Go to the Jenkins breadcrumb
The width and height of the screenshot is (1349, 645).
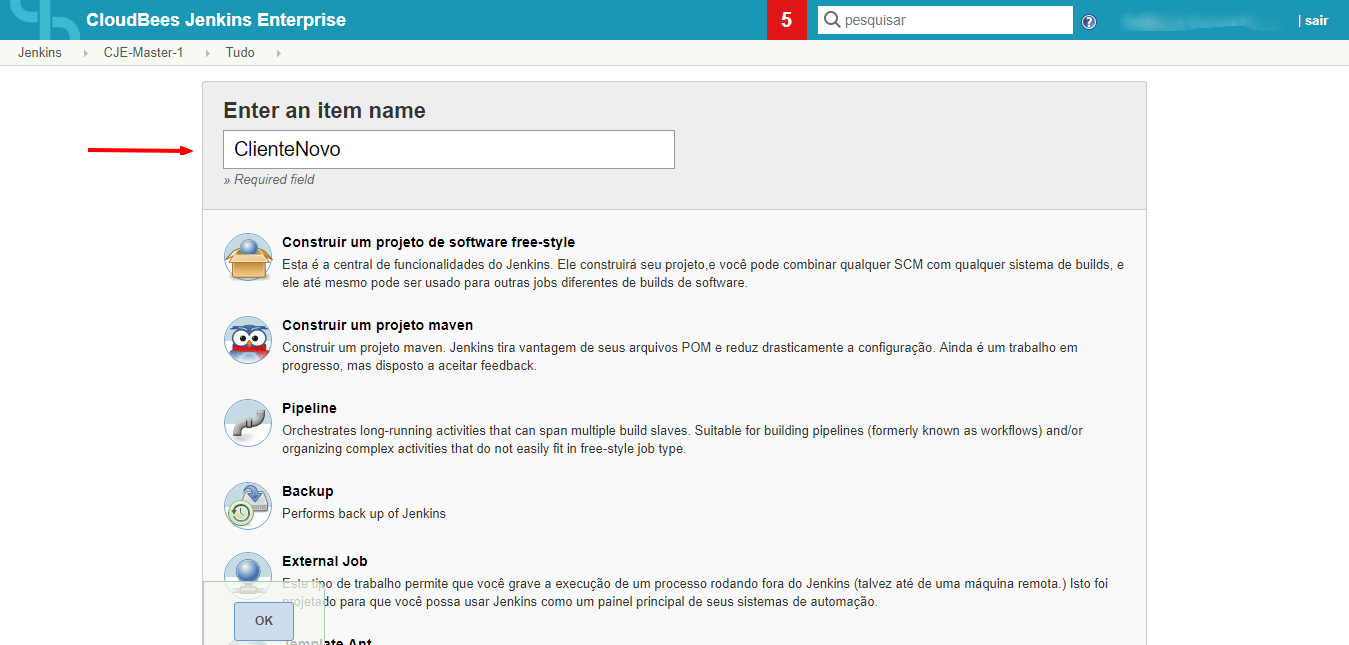(x=40, y=53)
